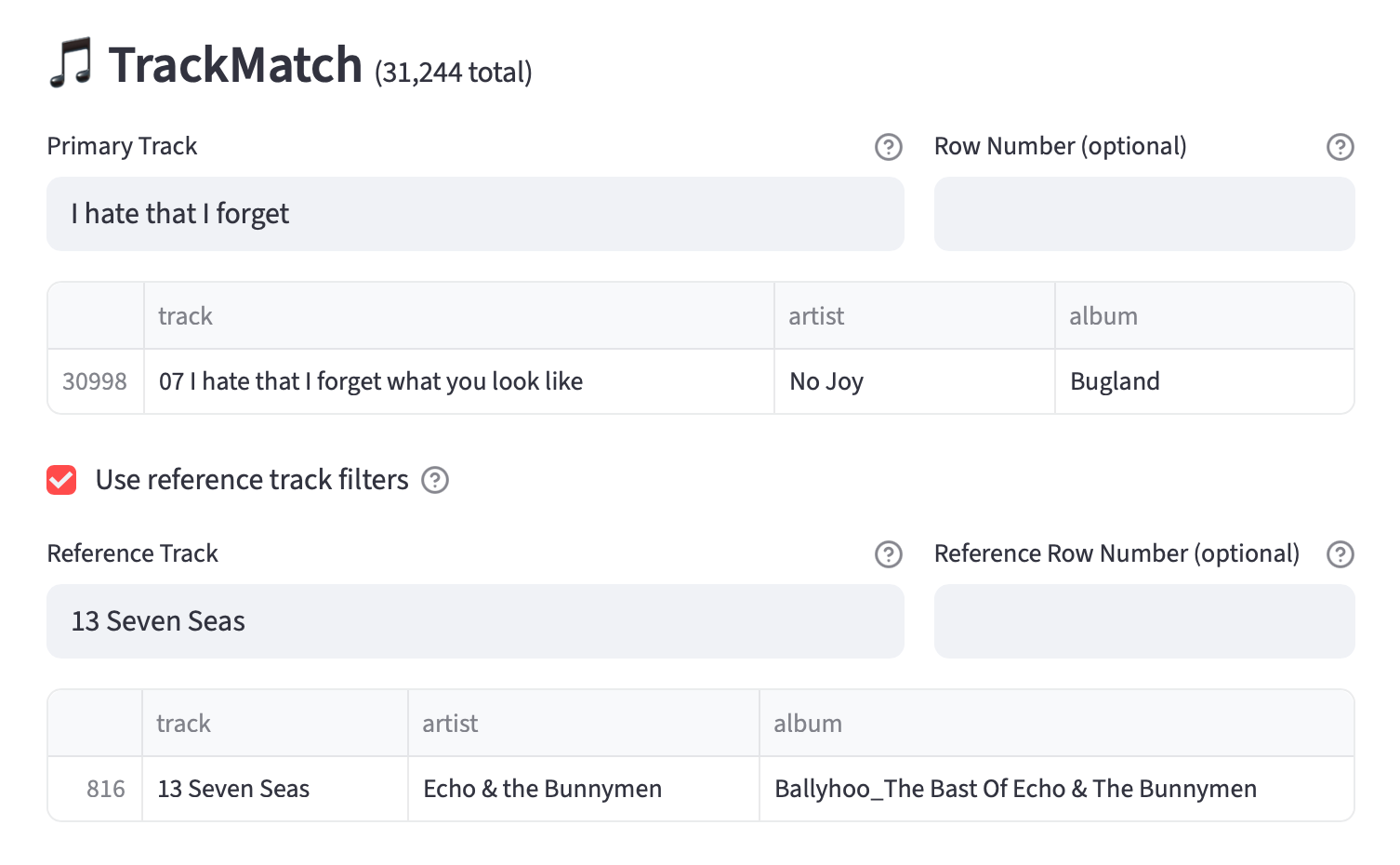Viewport: 1400px width, 865px height.
Task: Click inside the Primary Track input field
Action: tap(475, 213)
